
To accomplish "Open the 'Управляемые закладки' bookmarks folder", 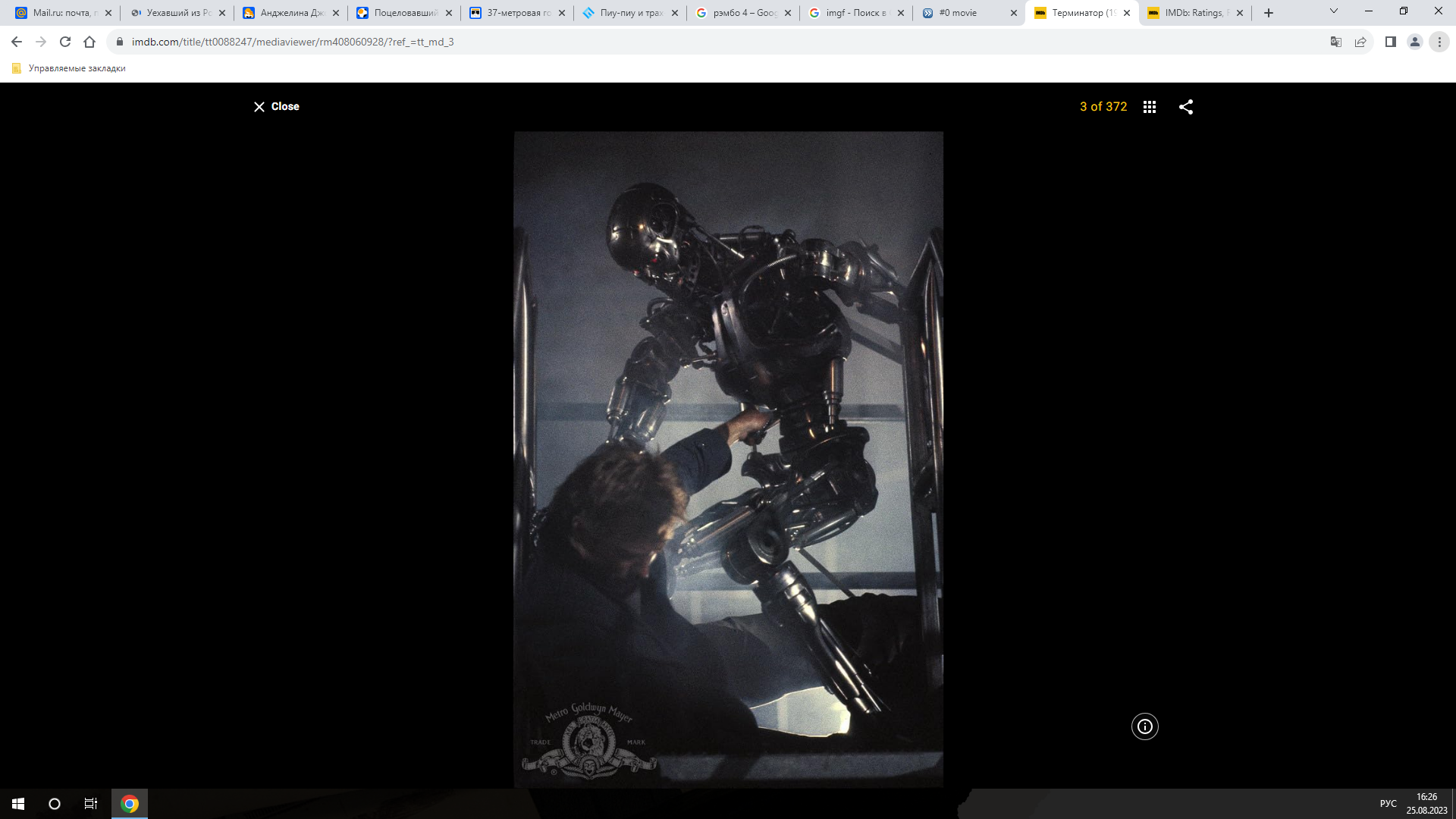I will [69, 68].
